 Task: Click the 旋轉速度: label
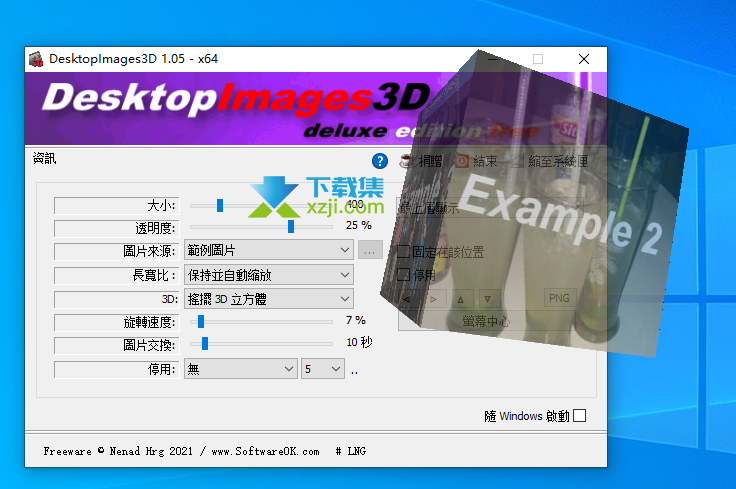[116, 322]
